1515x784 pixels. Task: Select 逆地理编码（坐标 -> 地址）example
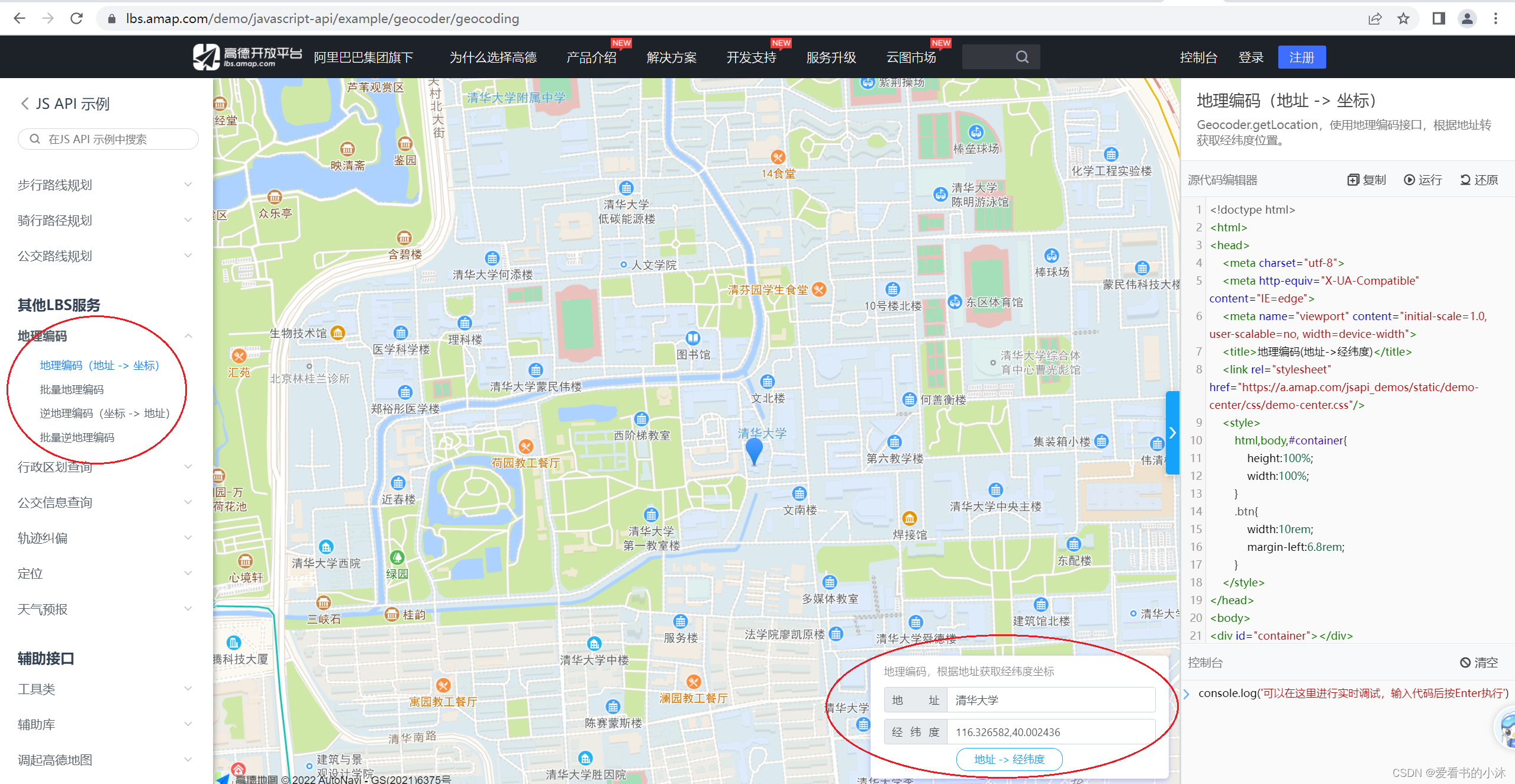105,413
